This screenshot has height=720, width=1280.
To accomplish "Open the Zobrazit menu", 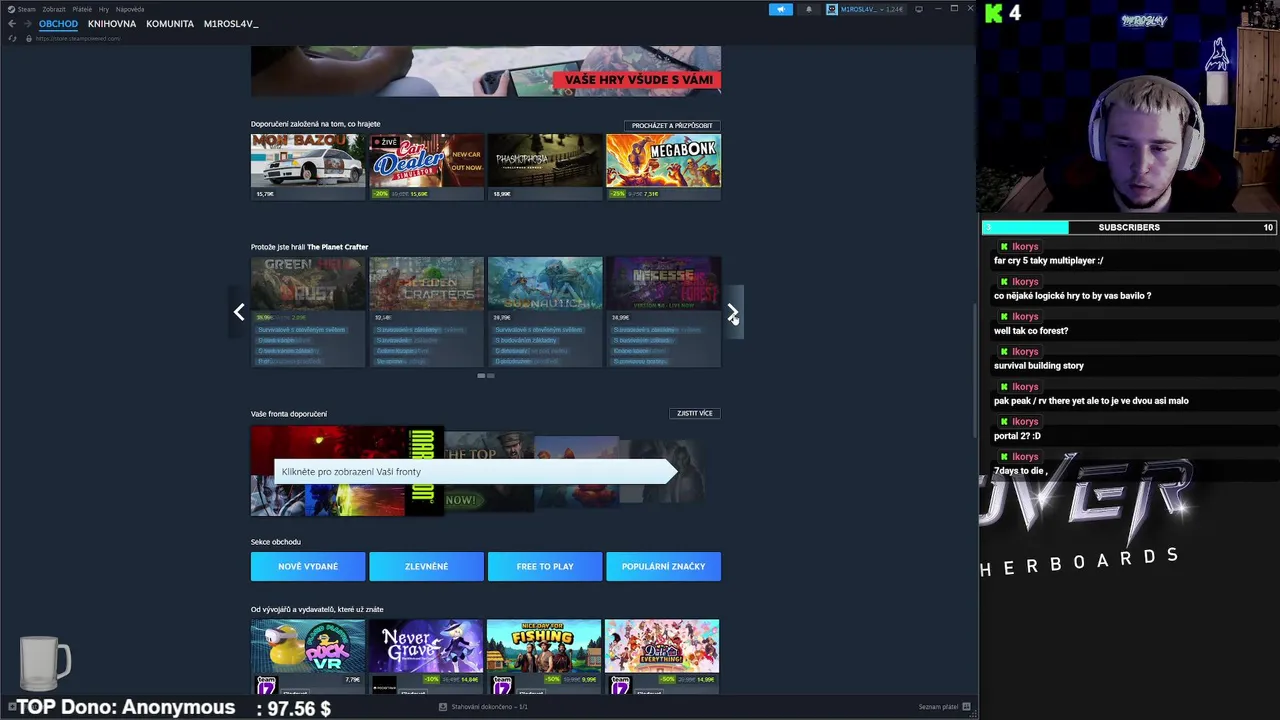I will coord(54,9).
